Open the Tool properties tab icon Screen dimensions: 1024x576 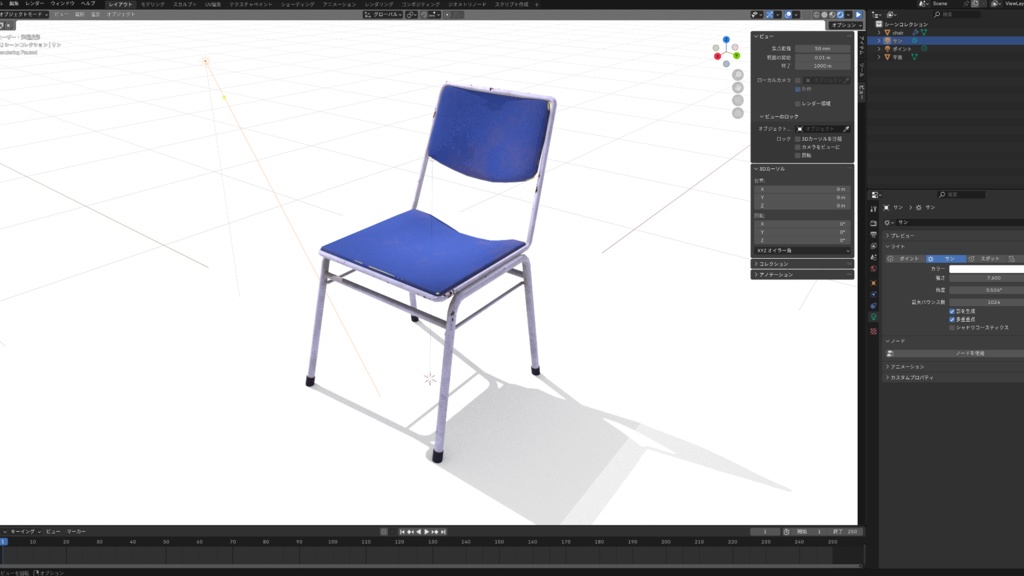point(874,209)
